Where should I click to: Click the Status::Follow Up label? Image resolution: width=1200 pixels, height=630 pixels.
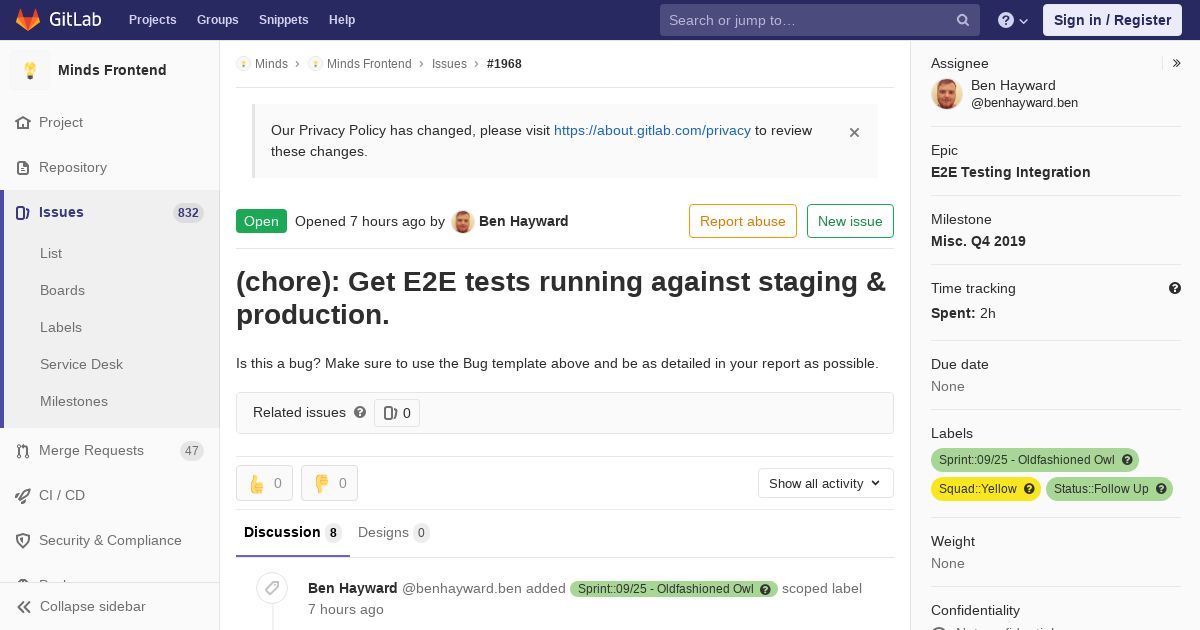[1109, 489]
